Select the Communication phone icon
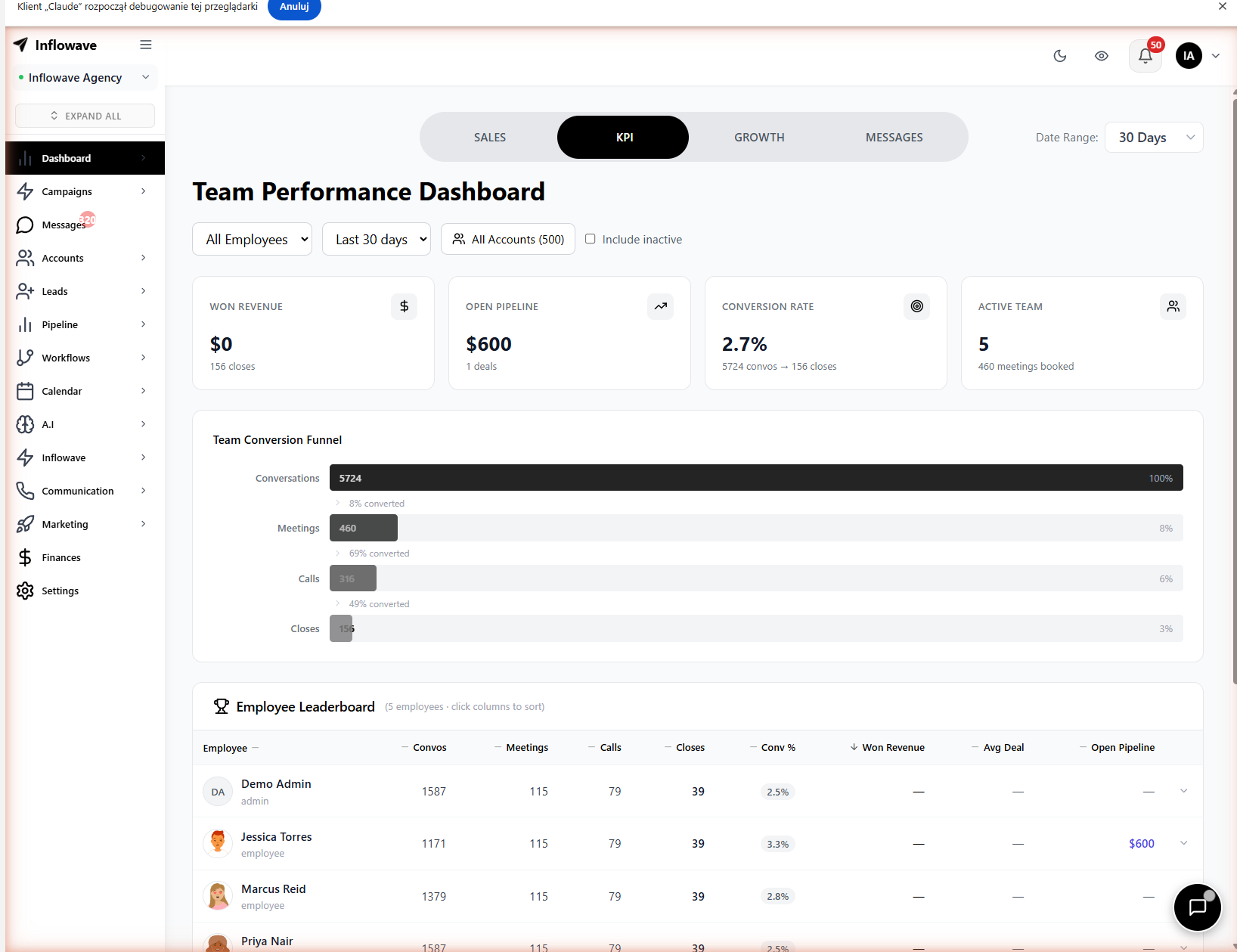The width and height of the screenshot is (1237, 952). pos(25,491)
